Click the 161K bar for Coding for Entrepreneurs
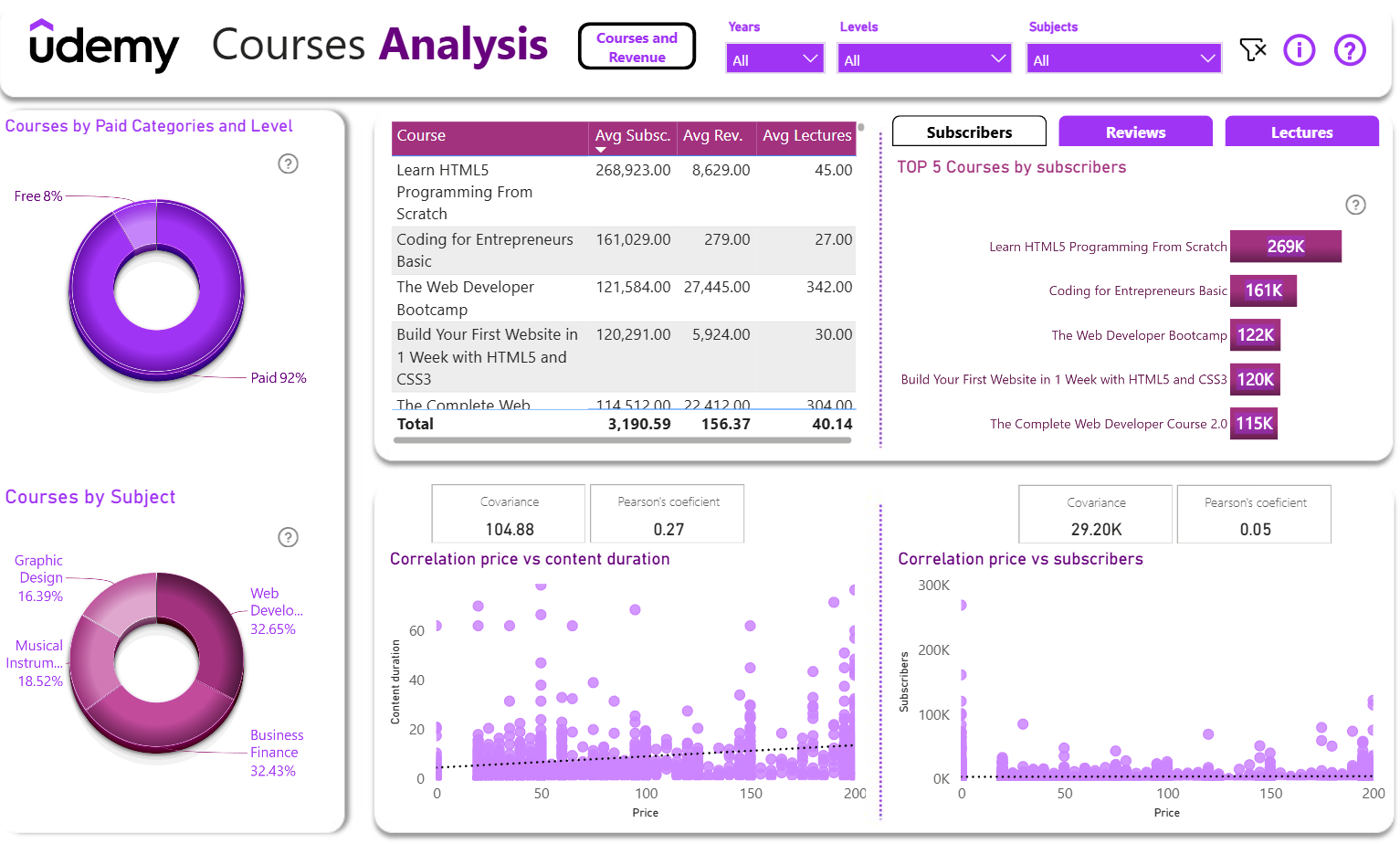The image size is (1400, 844). pyautogui.click(x=1263, y=290)
